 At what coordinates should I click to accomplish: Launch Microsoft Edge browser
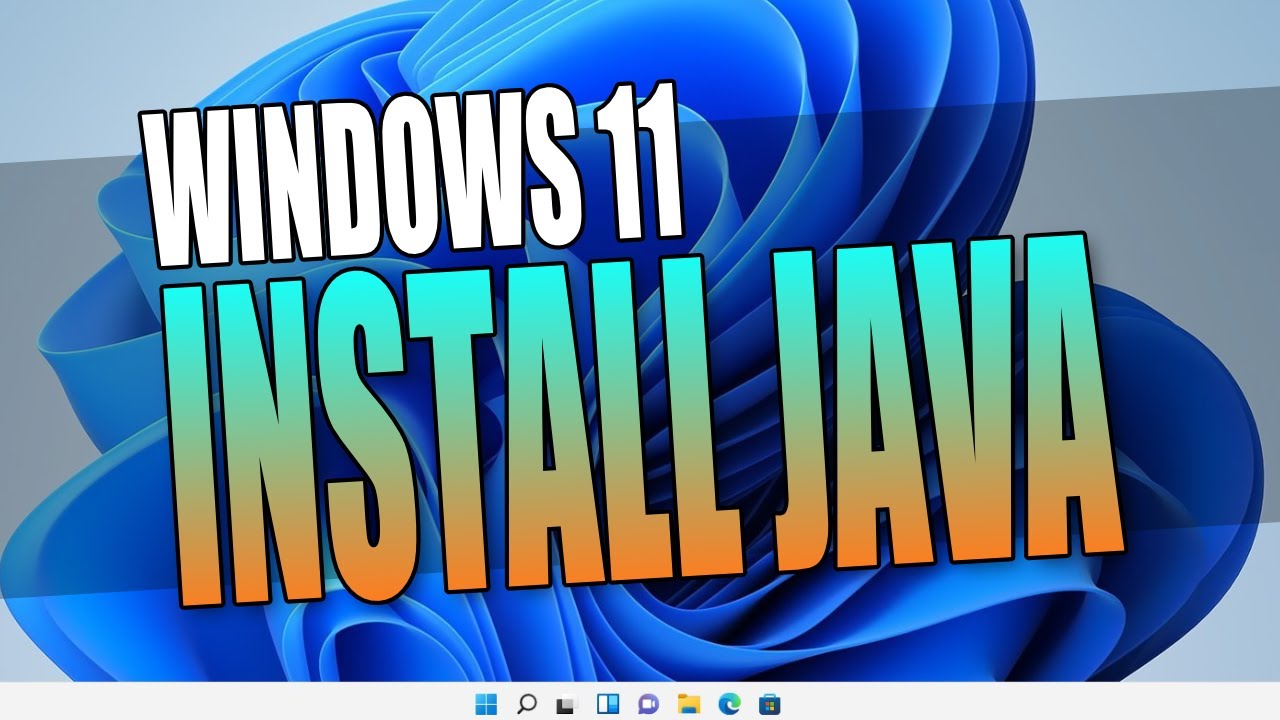click(729, 703)
